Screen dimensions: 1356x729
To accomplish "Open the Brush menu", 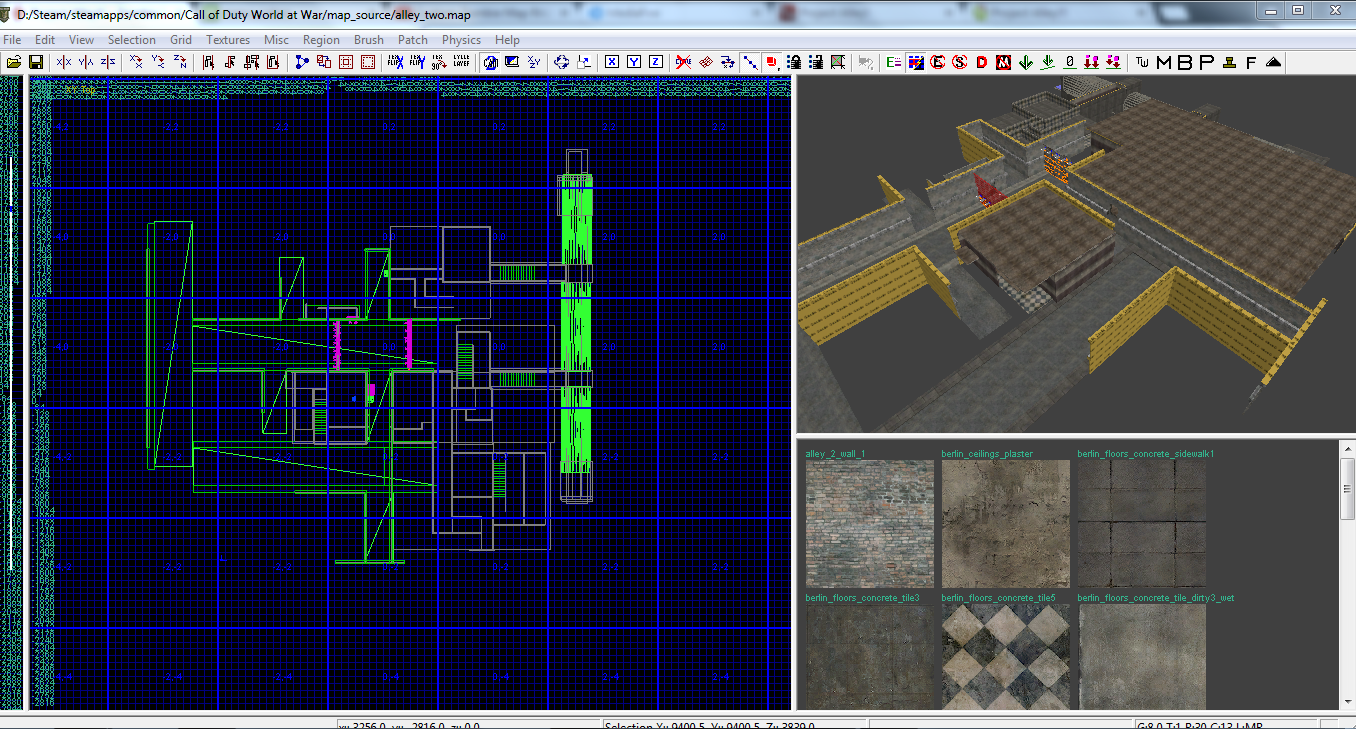I will tap(369, 40).
